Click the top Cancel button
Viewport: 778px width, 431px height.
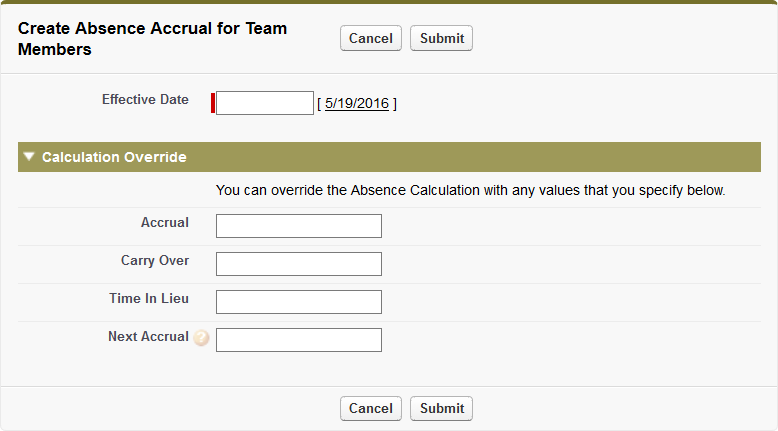click(370, 38)
